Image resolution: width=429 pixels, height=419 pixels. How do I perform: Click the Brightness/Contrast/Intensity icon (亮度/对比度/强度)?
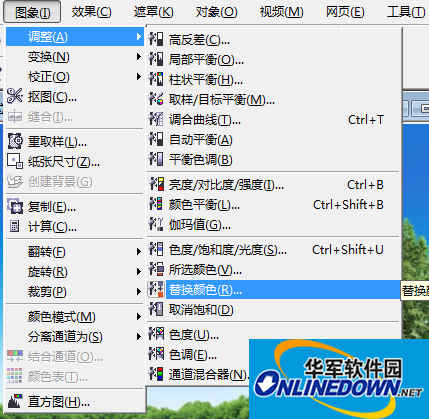[156, 184]
